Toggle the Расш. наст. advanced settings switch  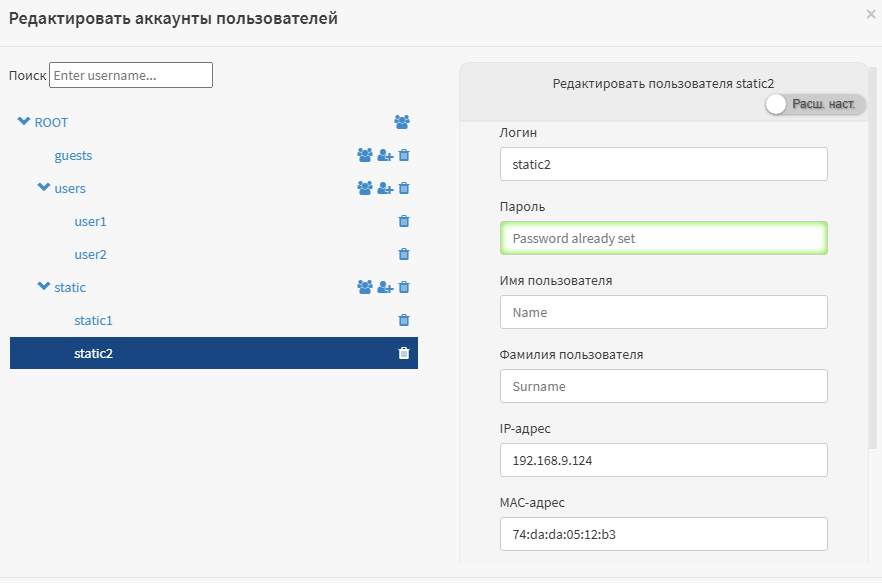(x=815, y=104)
